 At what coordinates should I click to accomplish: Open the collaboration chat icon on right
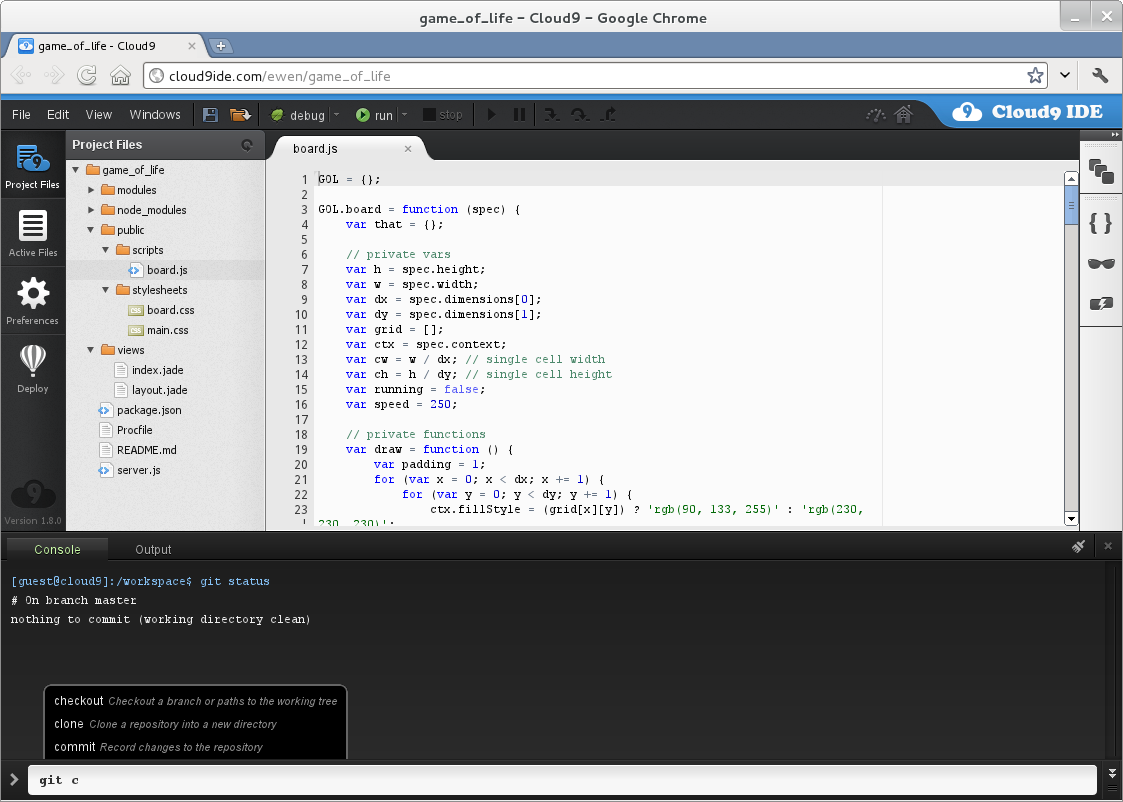pos(1101,172)
